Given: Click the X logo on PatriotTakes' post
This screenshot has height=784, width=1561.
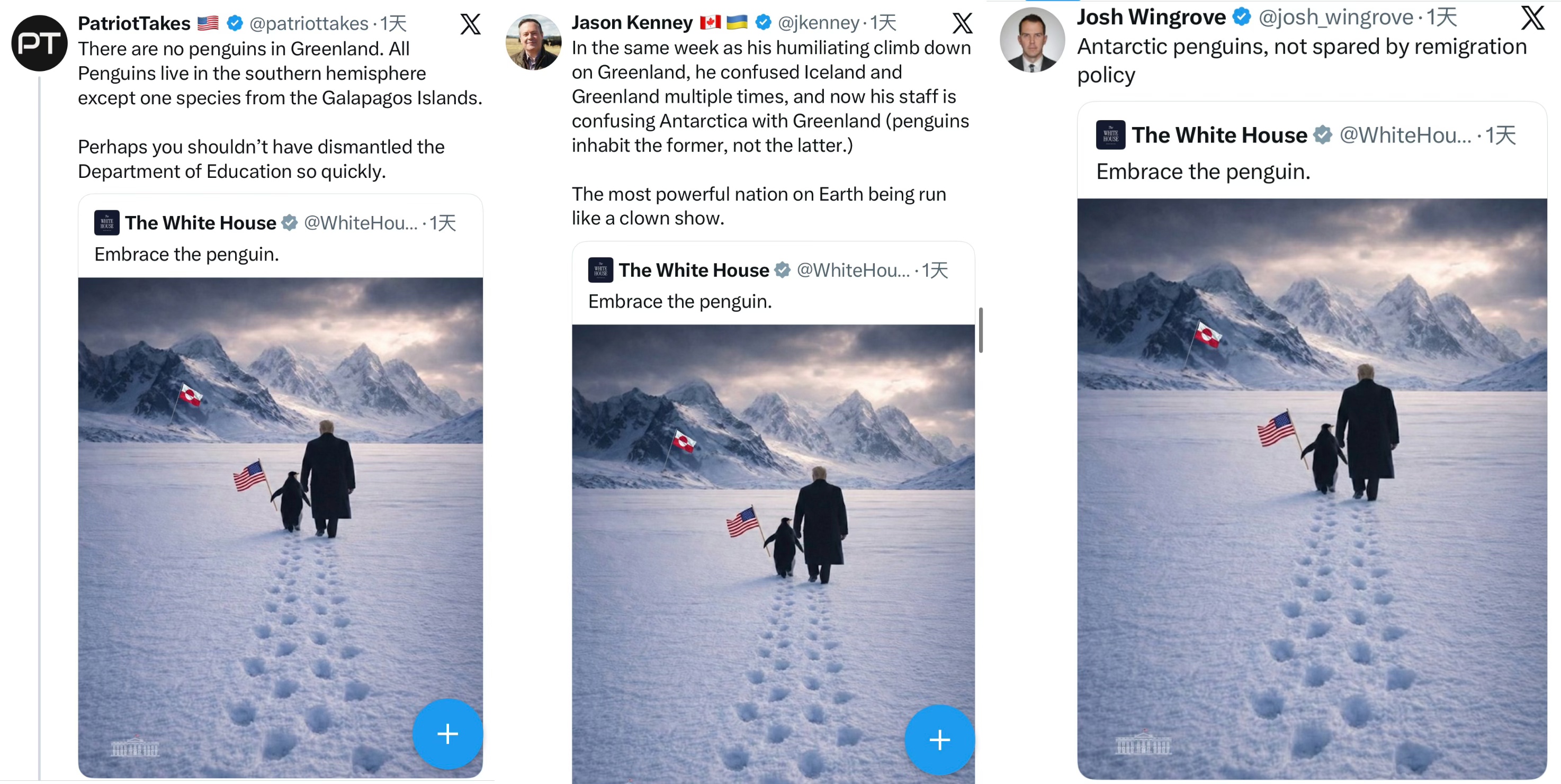Looking at the screenshot, I should click(470, 24).
